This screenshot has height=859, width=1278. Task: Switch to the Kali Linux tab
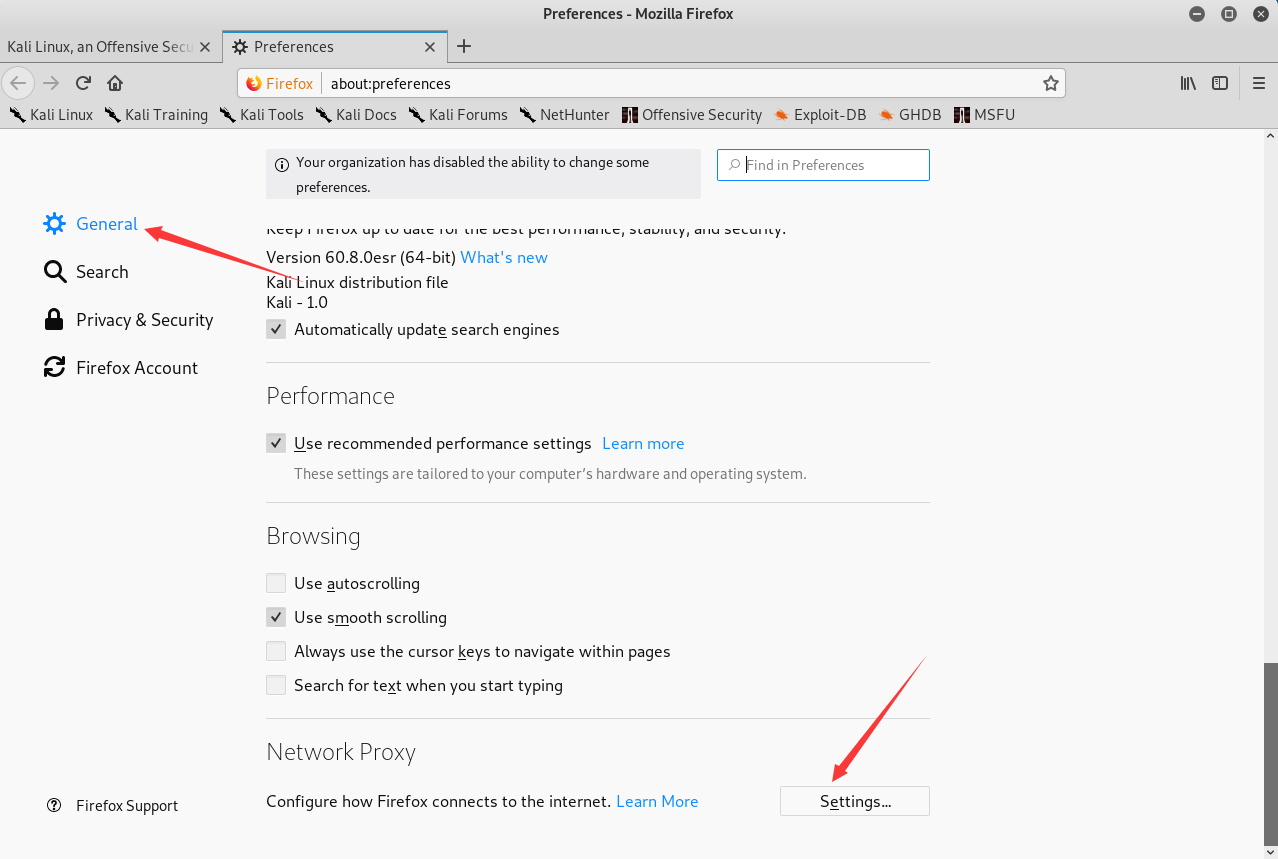(98, 47)
